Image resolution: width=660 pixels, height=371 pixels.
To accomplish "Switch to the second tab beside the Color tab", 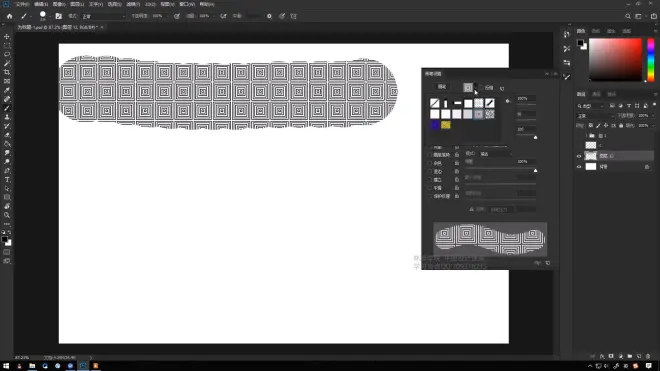I will [596, 31].
